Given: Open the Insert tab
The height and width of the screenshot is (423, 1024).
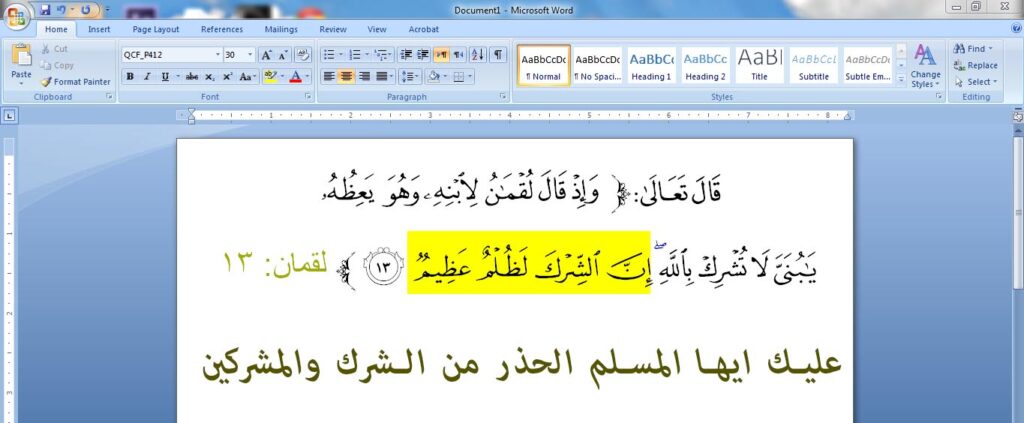Looking at the screenshot, I should (x=99, y=29).
